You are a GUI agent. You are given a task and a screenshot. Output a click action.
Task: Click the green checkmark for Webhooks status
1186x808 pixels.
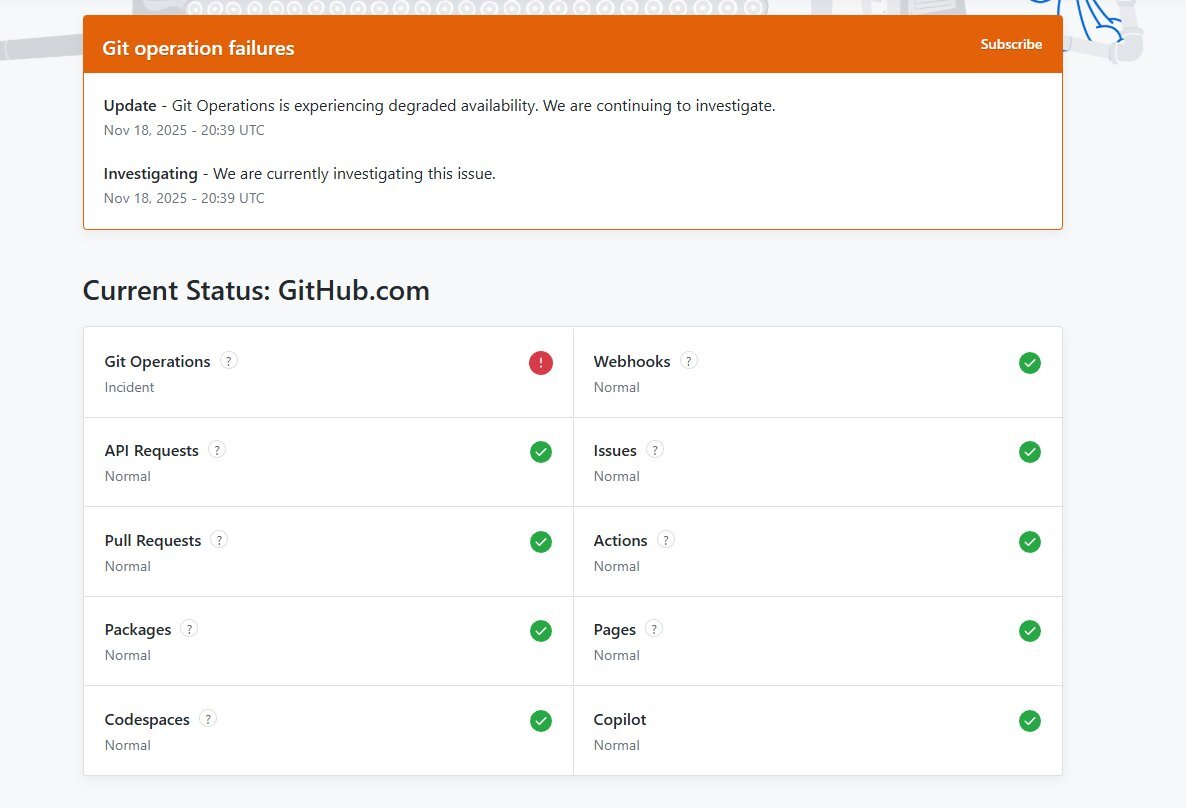(x=1030, y=363)
